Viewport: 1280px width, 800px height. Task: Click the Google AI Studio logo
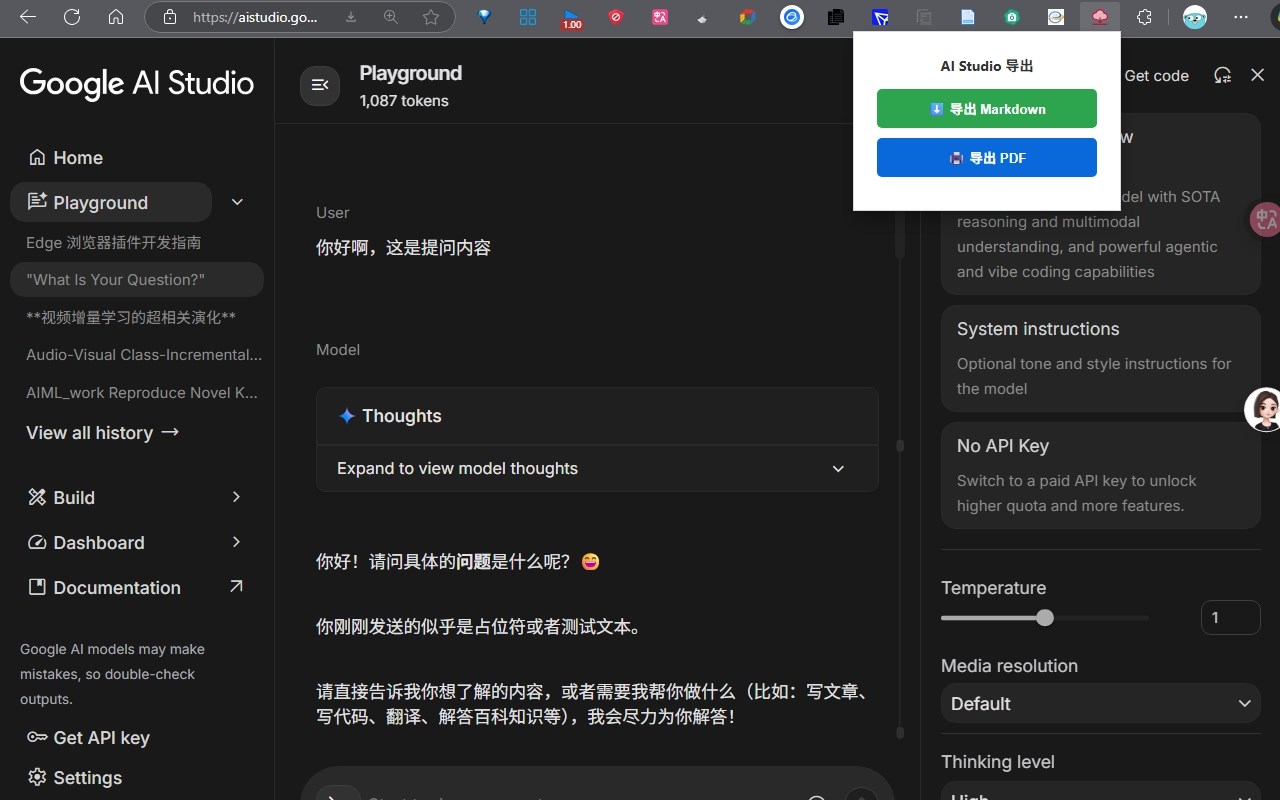click(x=136, y=84)
